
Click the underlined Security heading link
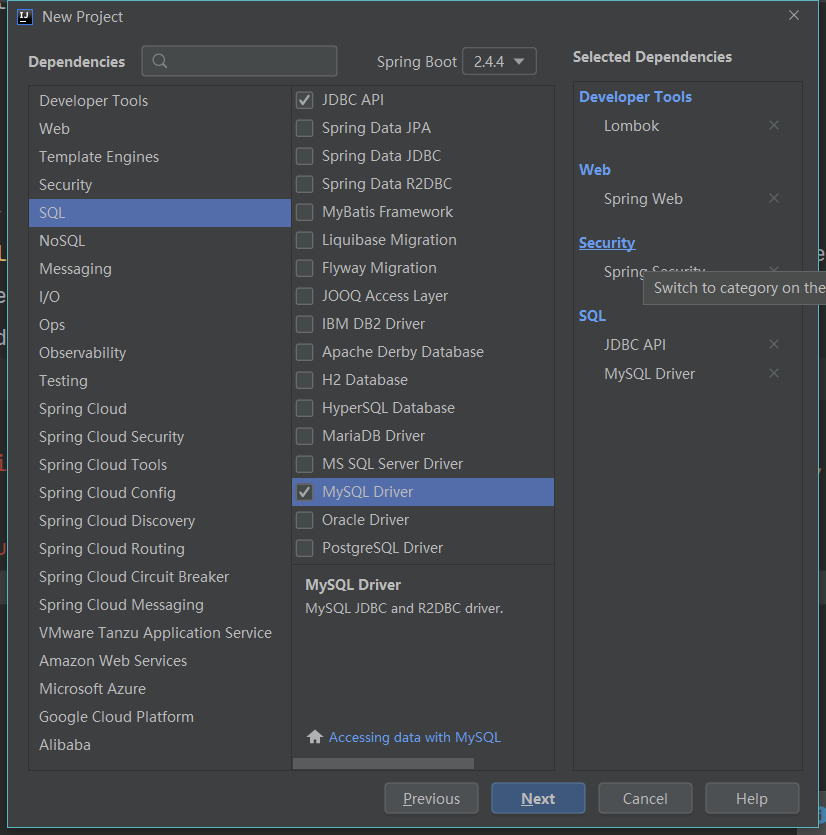pos(607,243)
